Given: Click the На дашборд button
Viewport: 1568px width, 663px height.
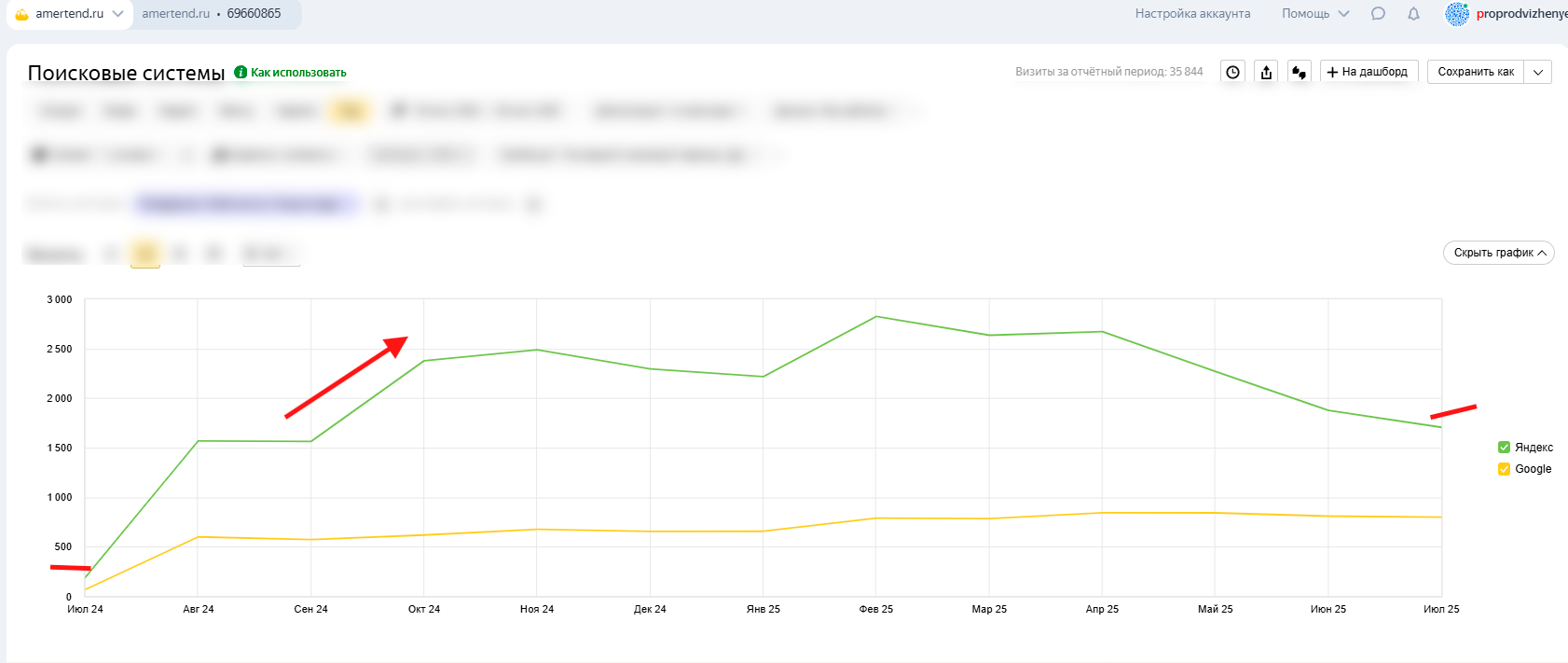Looking at the screenshot, I should [1369, 72].
